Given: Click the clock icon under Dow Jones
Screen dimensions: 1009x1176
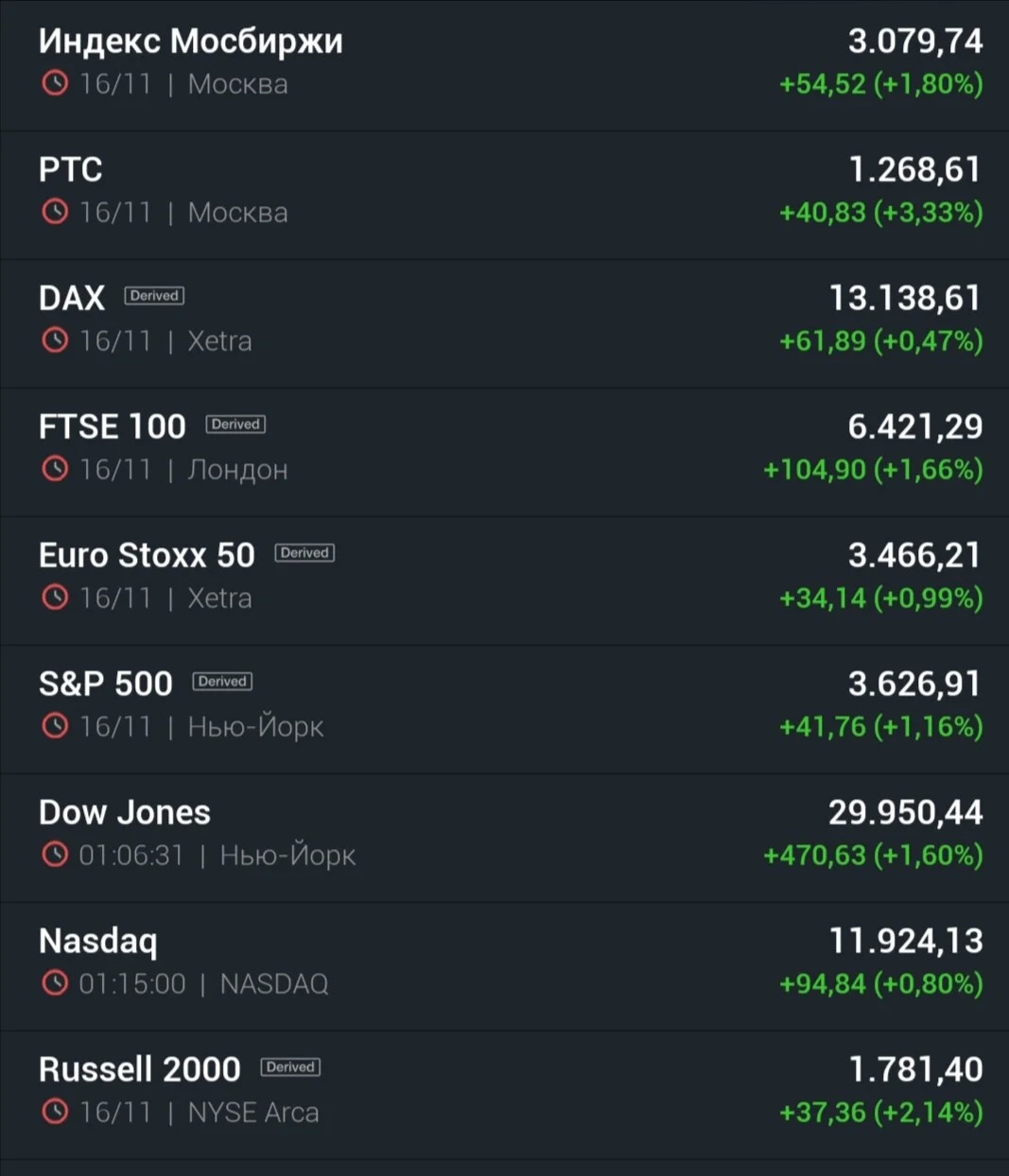Looking at the screenshot, I should 55,855.
